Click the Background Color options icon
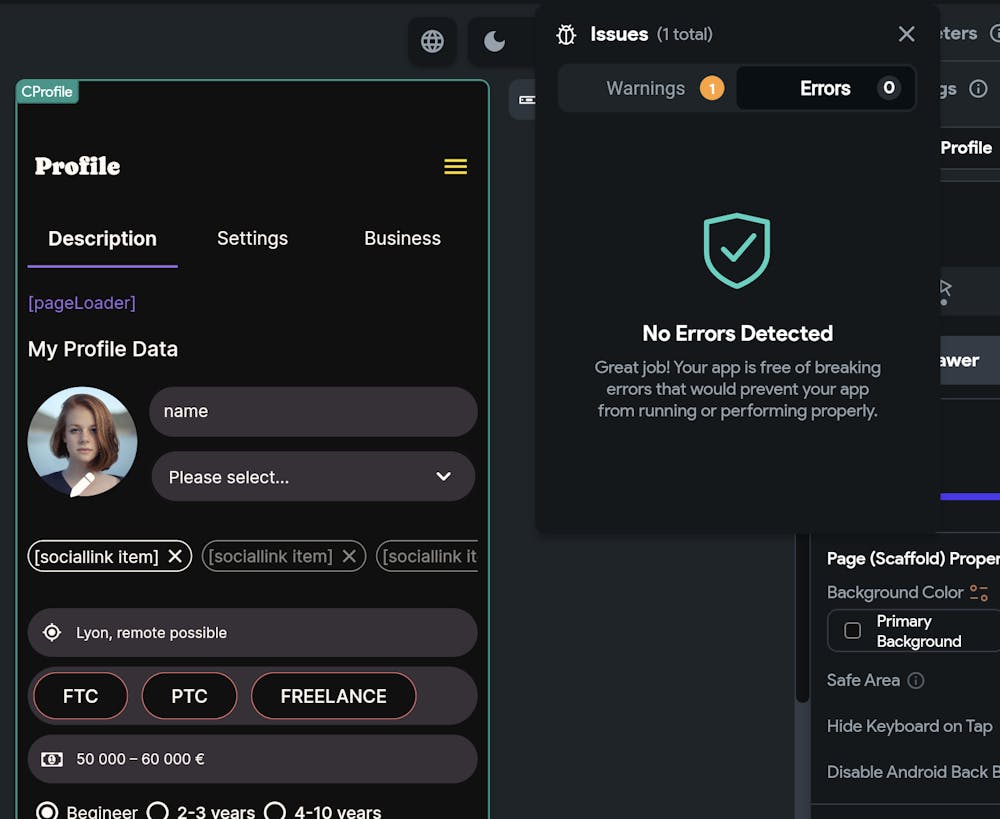This screenshot has width=1000, height=819. pos(978,593)
